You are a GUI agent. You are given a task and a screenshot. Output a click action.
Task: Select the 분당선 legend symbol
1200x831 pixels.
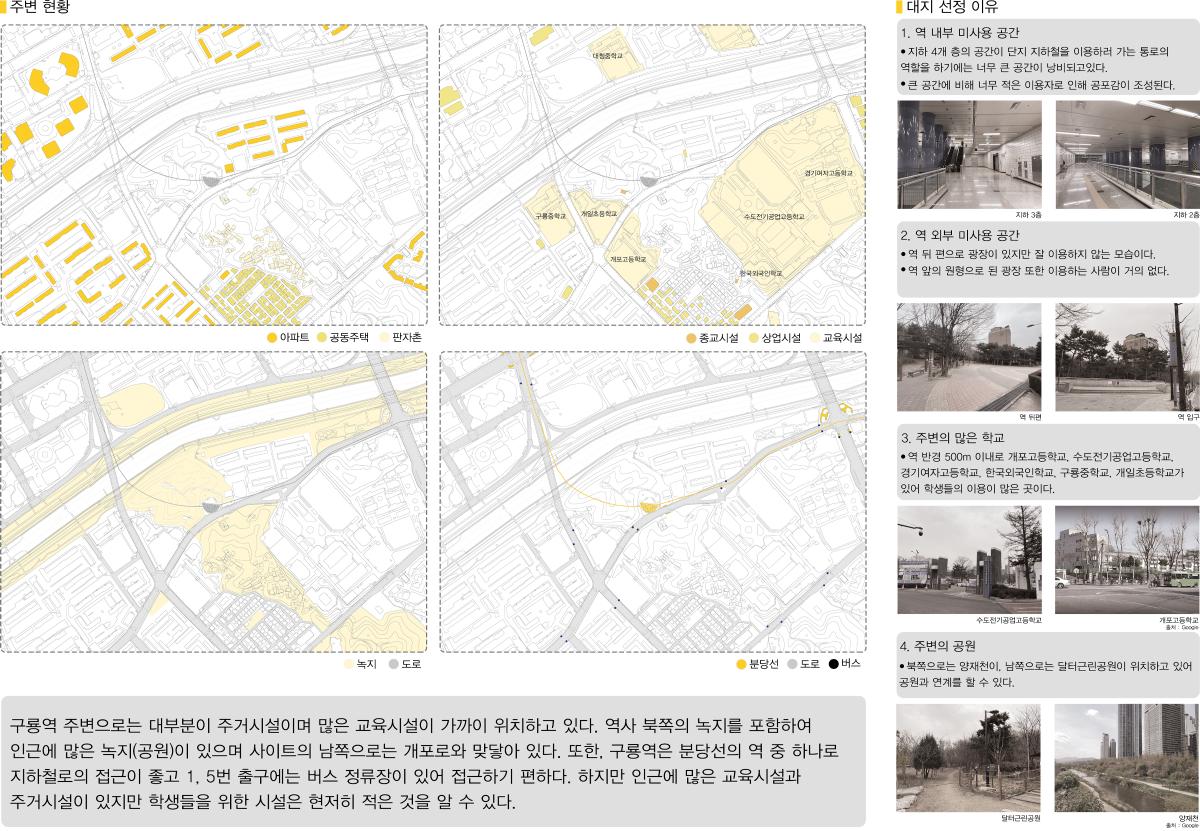click(x=742, y=662)
